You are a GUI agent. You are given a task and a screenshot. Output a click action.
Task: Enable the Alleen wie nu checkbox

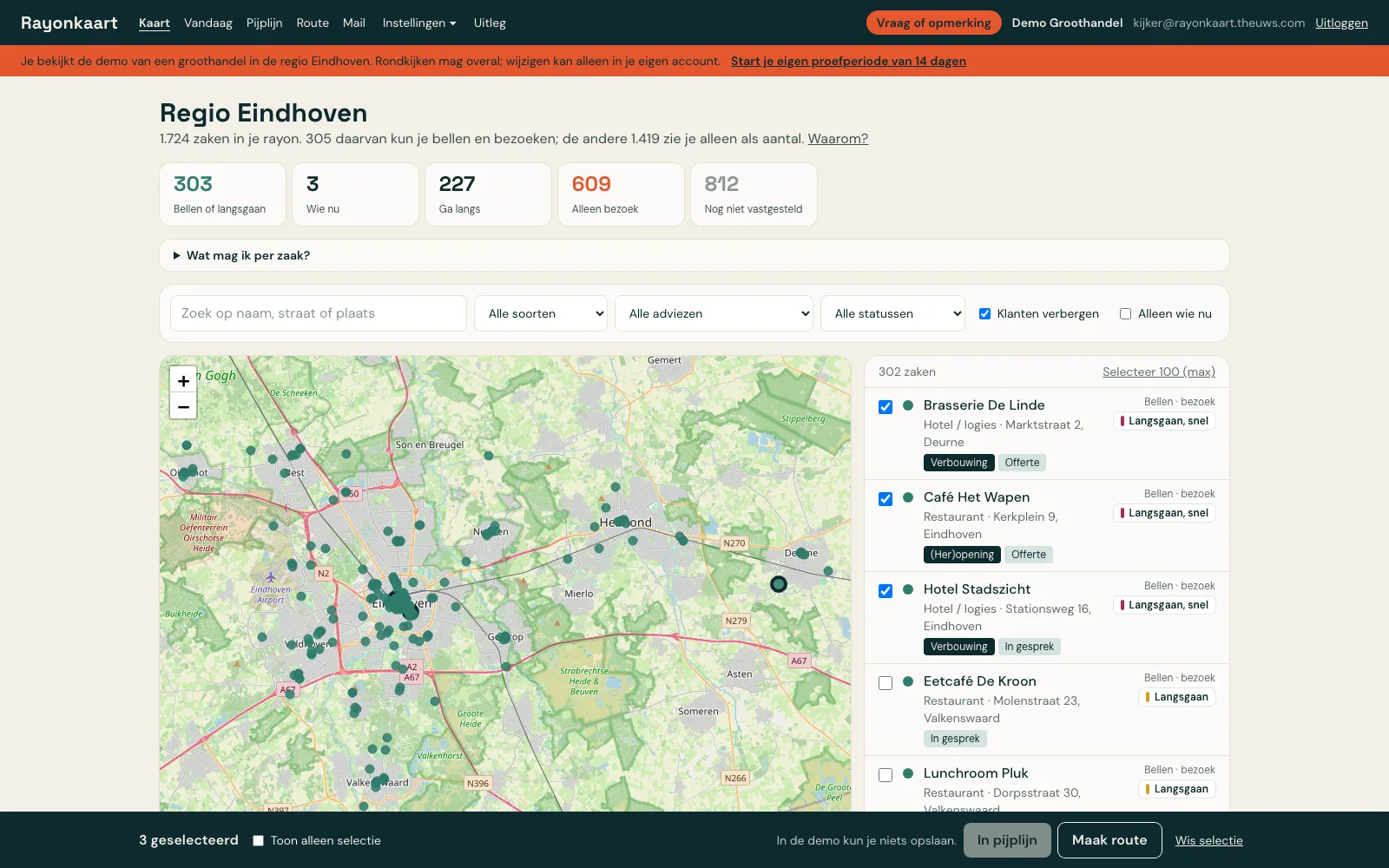pos(1125,314)
